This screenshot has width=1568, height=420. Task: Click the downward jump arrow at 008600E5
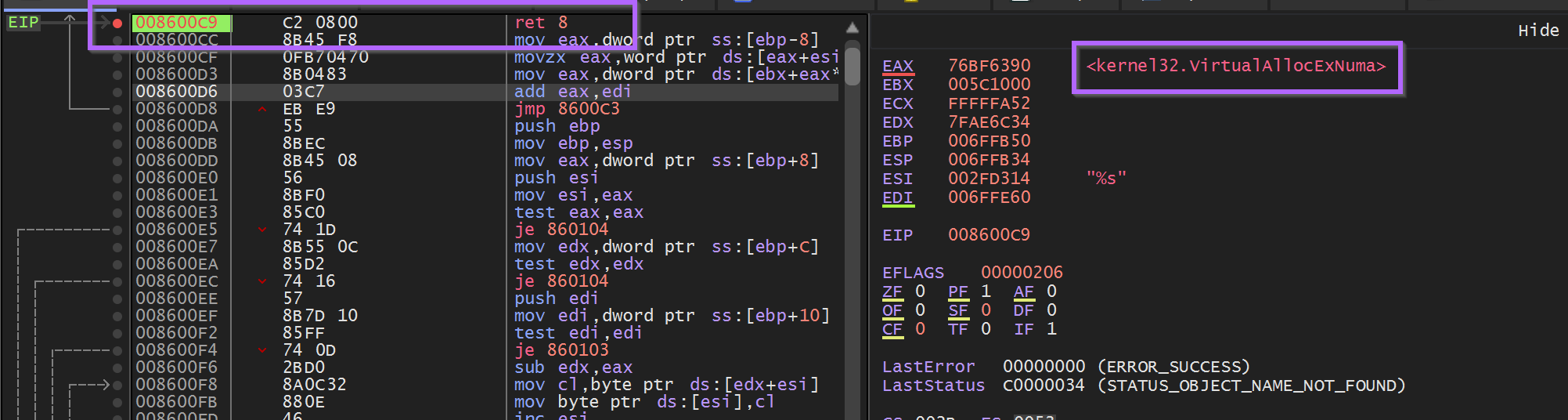click(262, 230)
